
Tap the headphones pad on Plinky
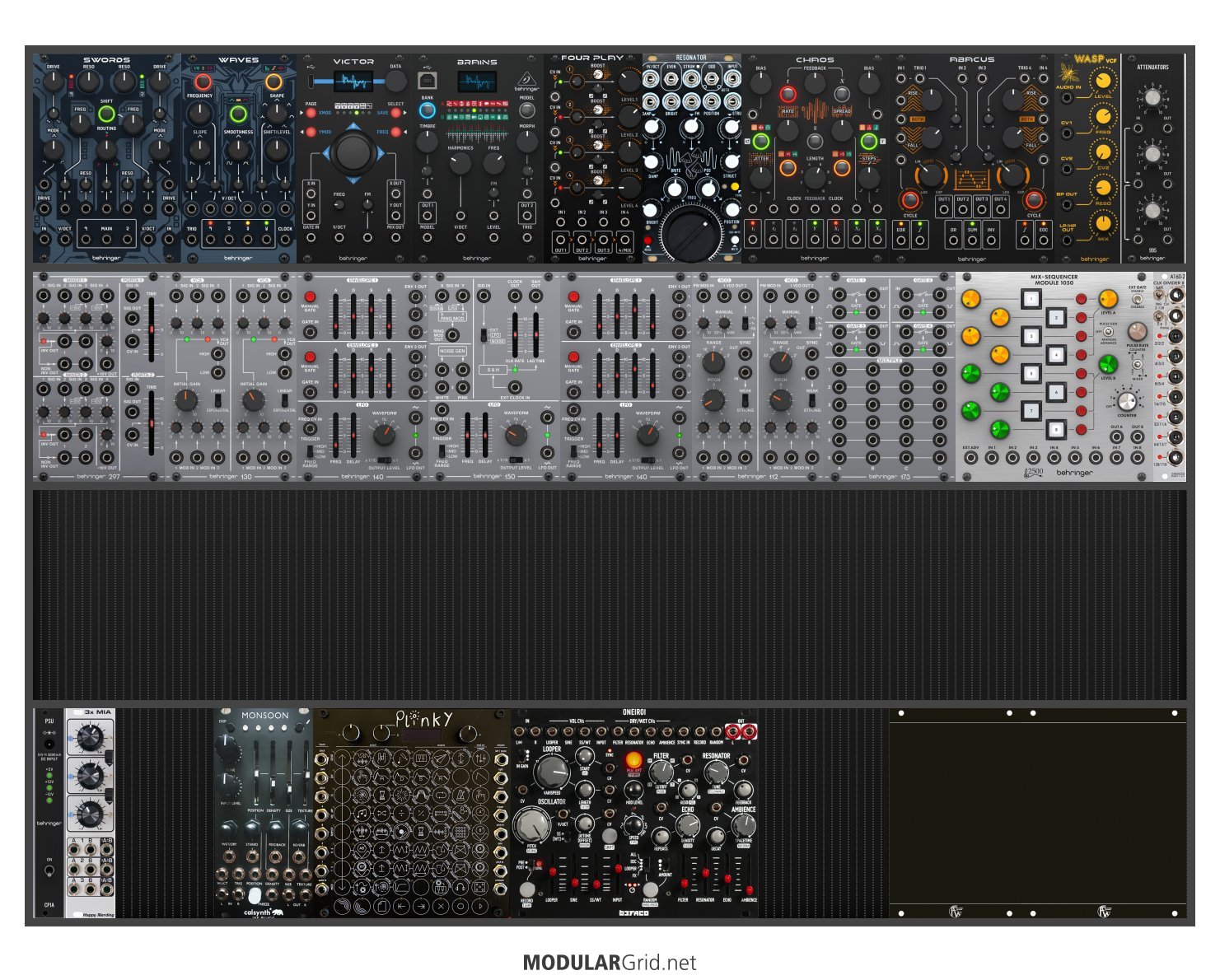coord(460,888)
